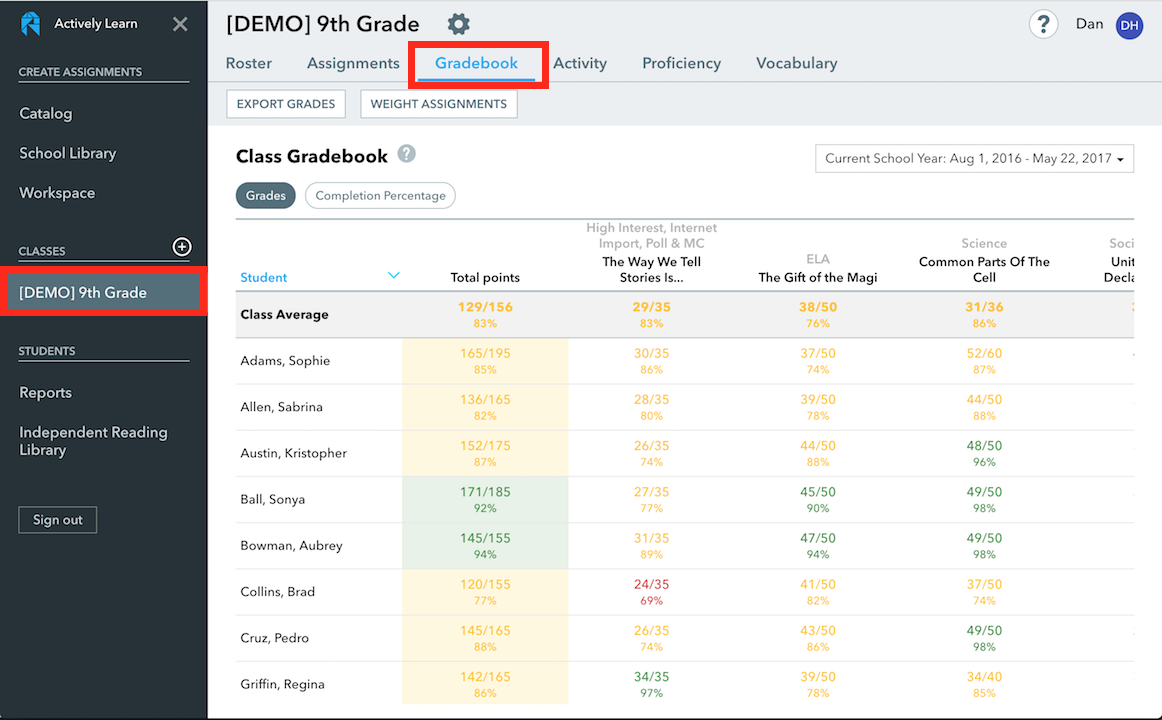The width and height of the screenshot is (1162, 720).
Task: Open the Vocabulary tab
Action: [797, 63]
